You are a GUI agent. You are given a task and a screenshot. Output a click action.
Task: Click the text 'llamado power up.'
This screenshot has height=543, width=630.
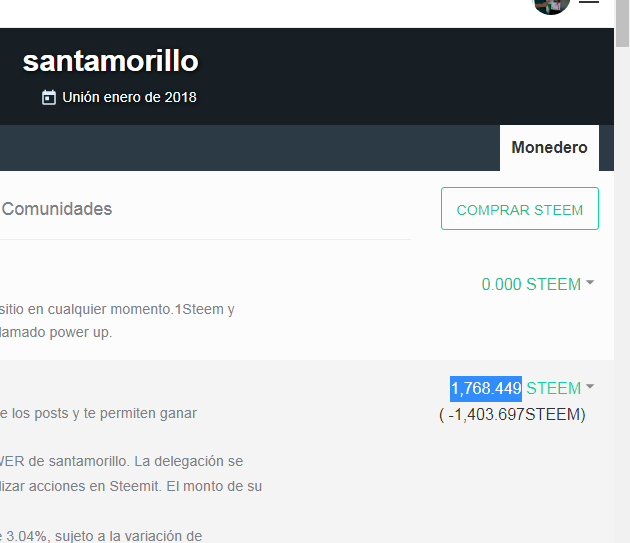tap(56, 332)
